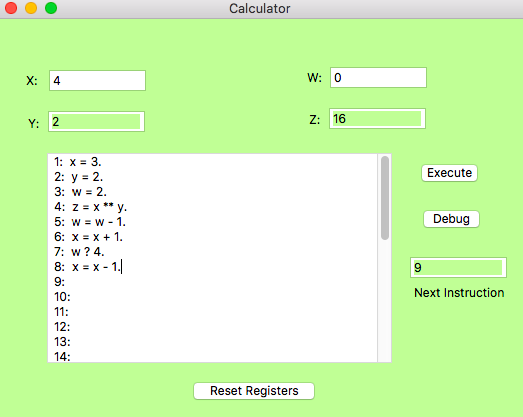Close the Calculator window with red button
Viewport: 523px width, 417px height.
(x=11, y=8)
